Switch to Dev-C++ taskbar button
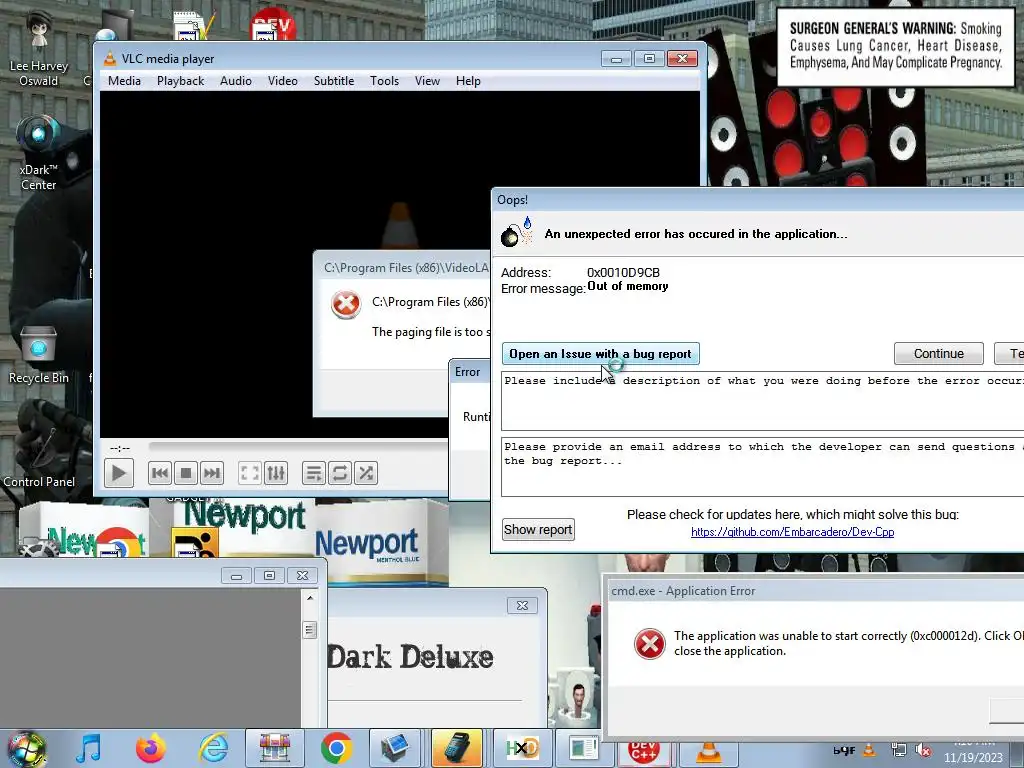 pos(644,751)
